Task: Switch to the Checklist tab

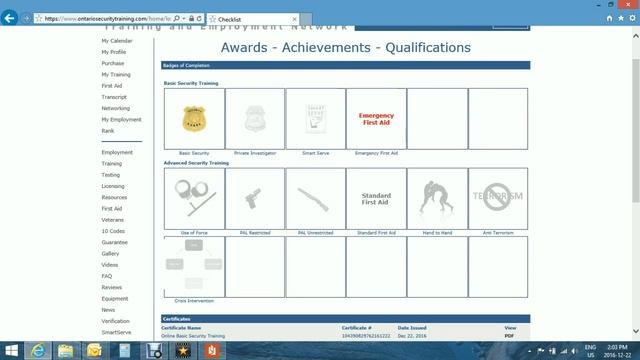Action: pos(253,19)
